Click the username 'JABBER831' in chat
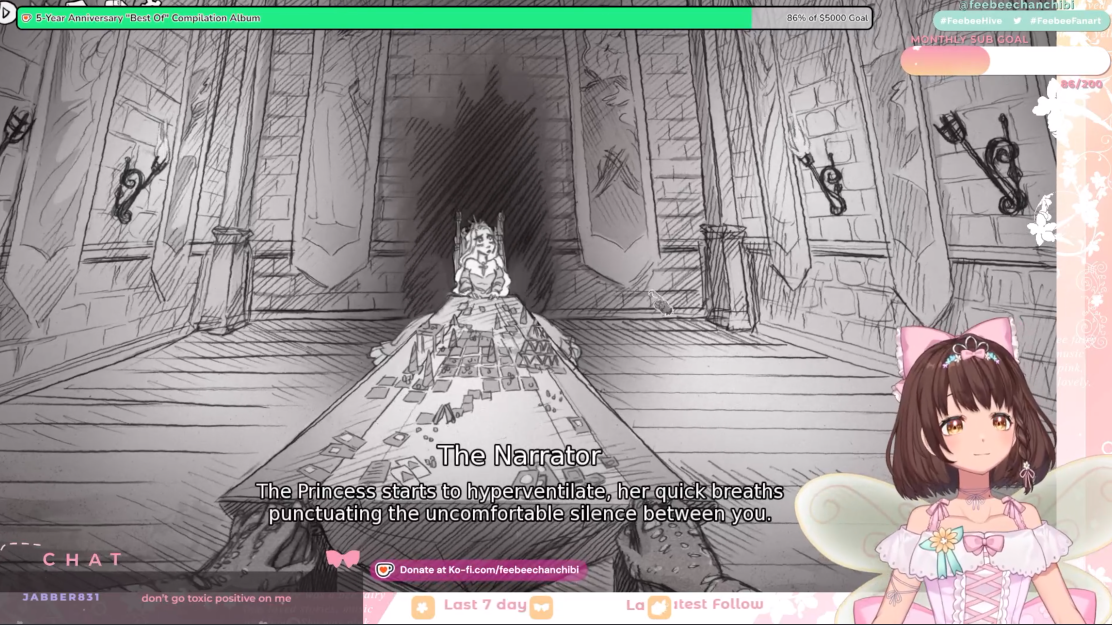This screenshot has width=1112, height=625. 61,597
